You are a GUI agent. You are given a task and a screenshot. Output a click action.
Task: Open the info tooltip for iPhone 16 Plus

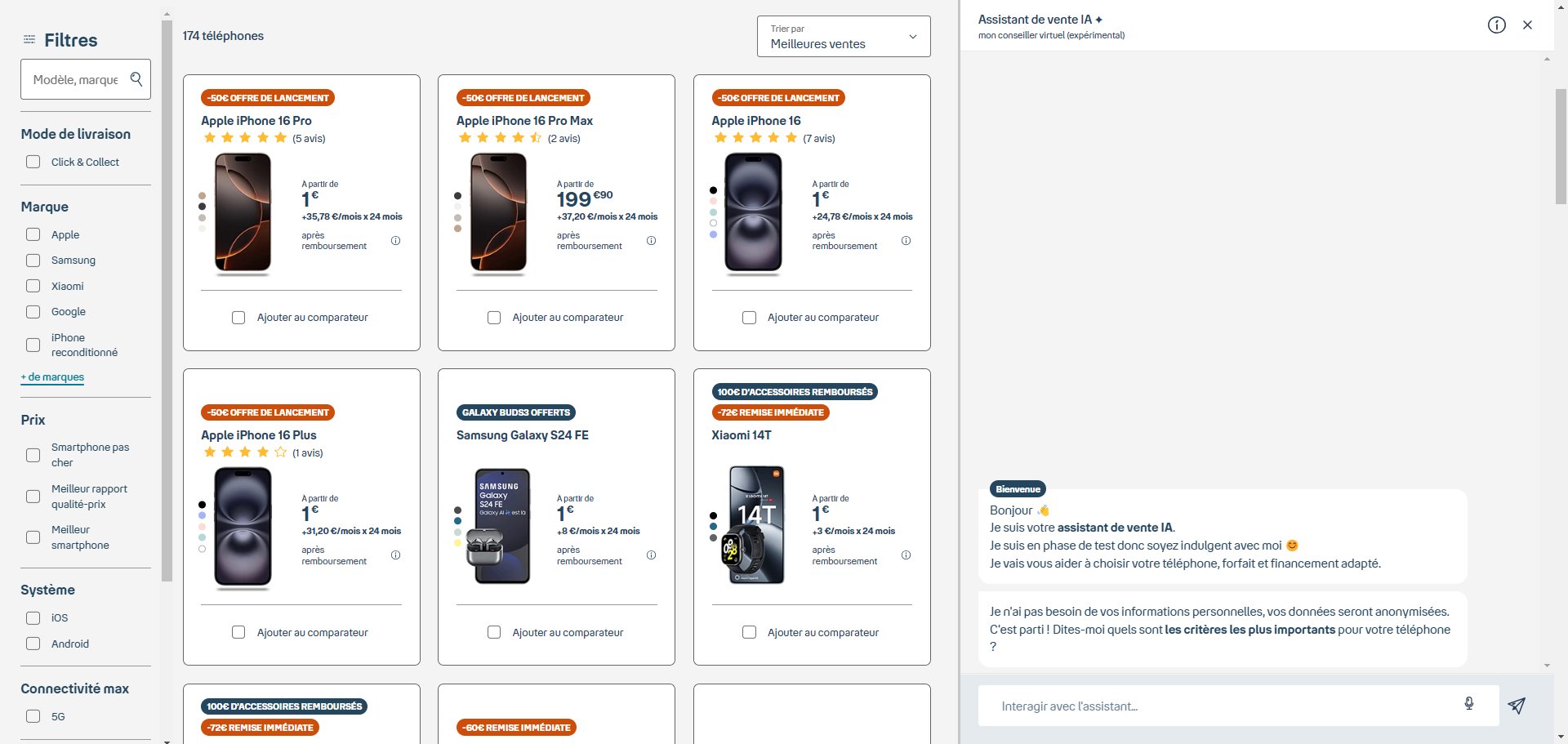[x=396, y=555]
